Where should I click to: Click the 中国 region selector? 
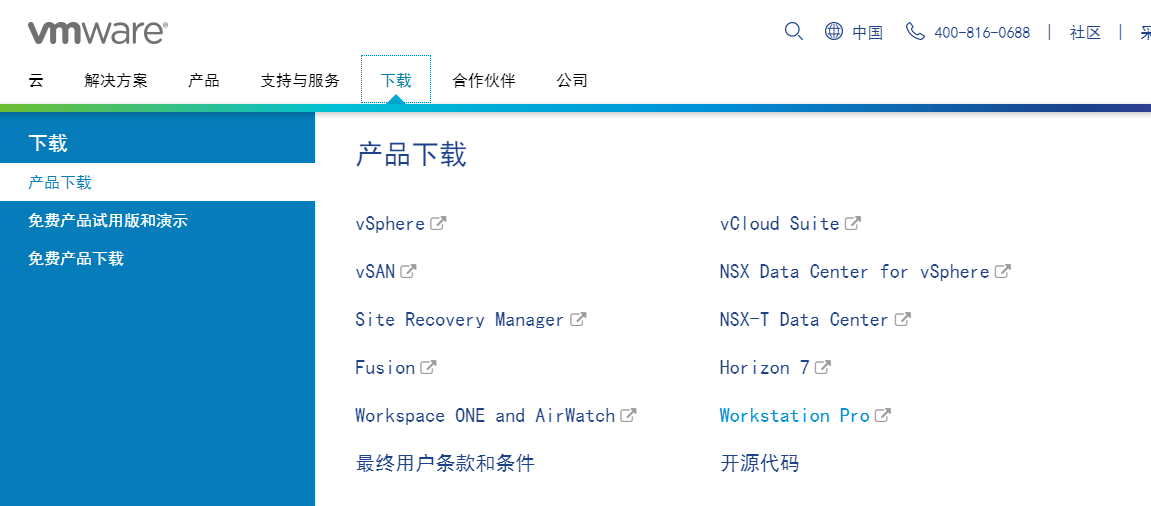pos(868,32)
